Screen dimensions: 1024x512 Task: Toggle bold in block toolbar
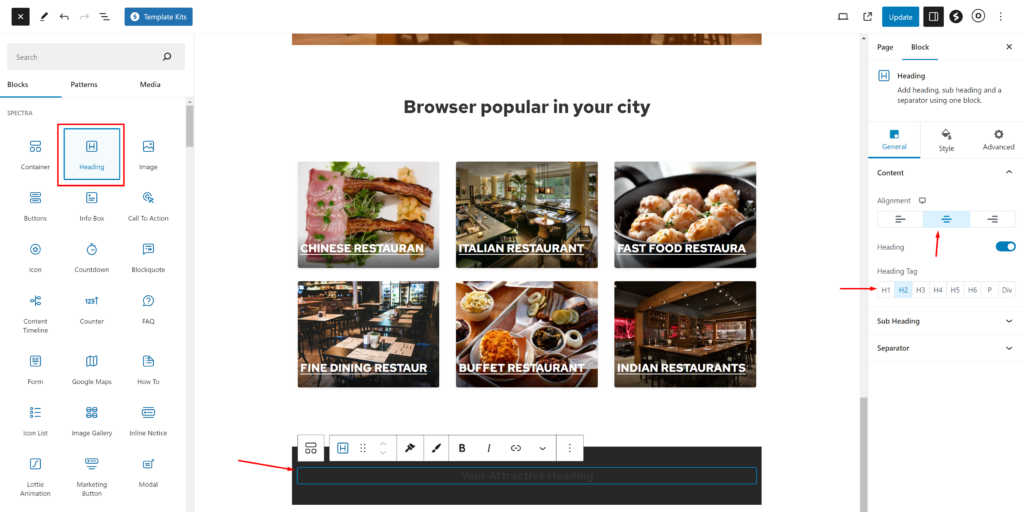tap(462, 448)
